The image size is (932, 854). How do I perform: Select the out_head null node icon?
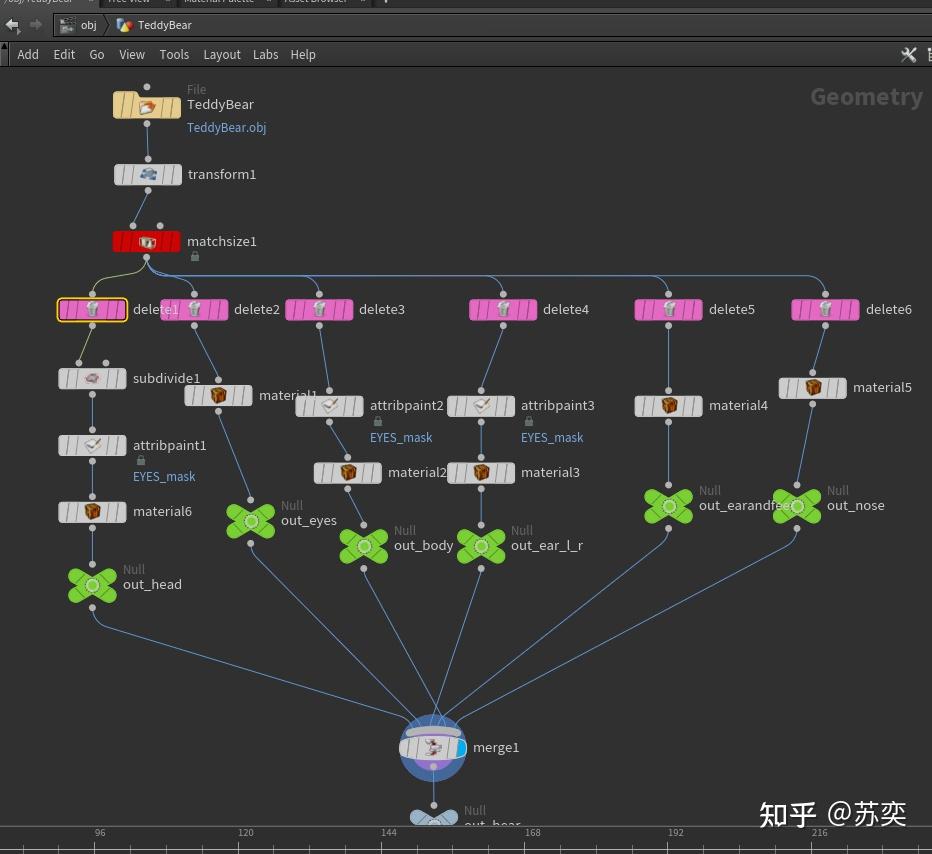pyautogui.click(x=92, y=584)
